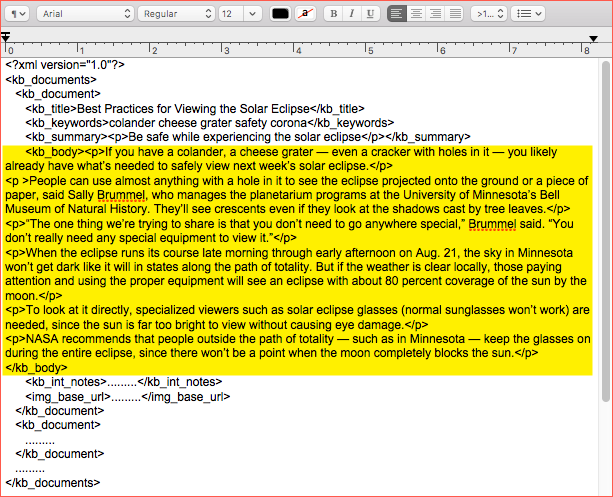Align text left
Viewport: 613px width, 497px height.
[x=396, y=14]
